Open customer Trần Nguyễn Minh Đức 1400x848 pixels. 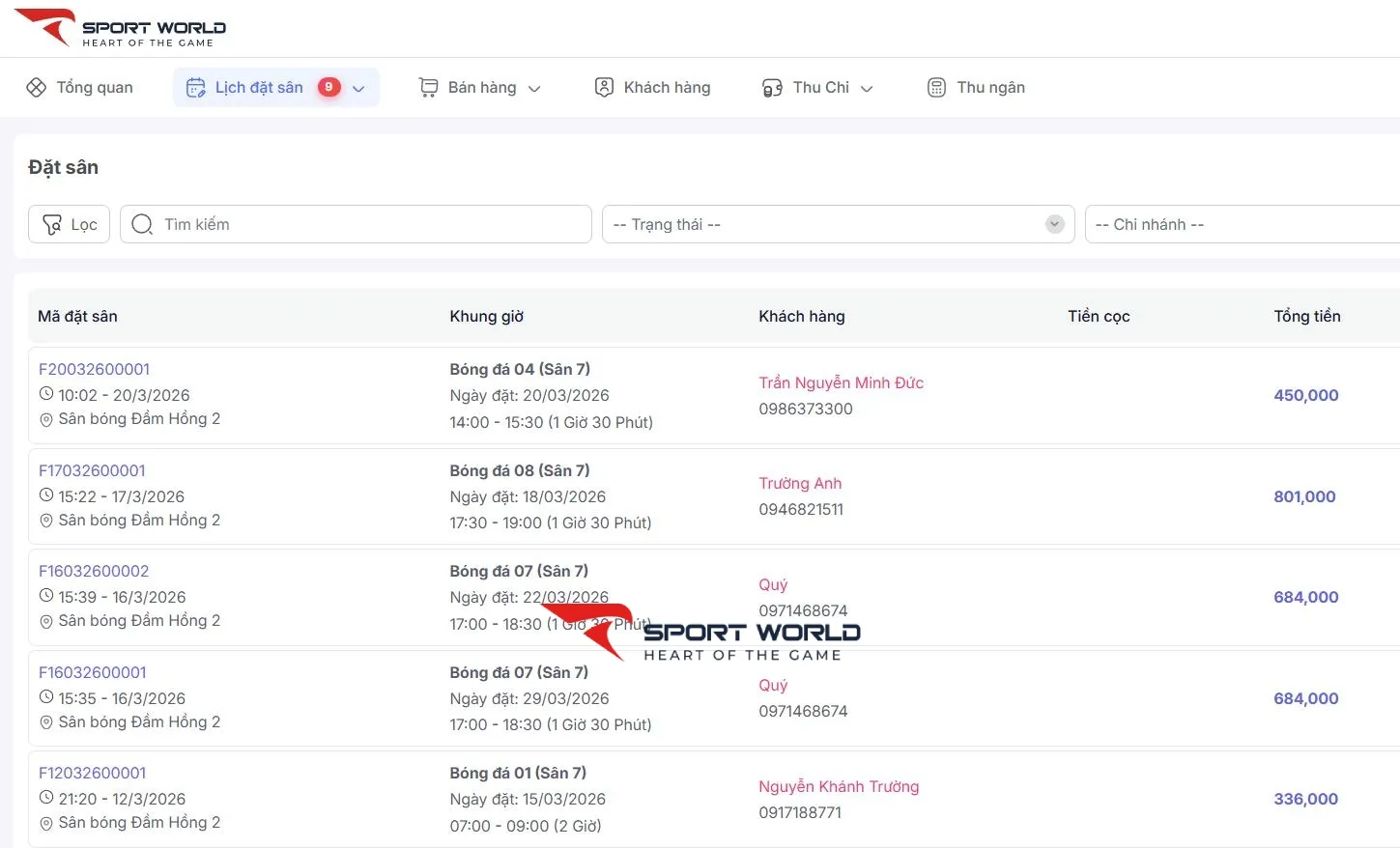[x=841, y=382]
